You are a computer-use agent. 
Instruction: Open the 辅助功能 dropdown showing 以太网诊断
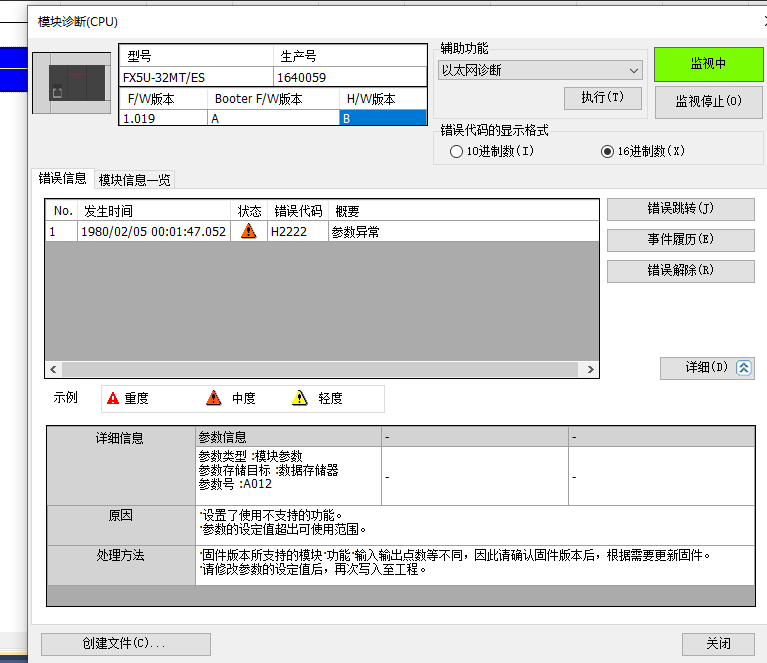pos(540,70)
